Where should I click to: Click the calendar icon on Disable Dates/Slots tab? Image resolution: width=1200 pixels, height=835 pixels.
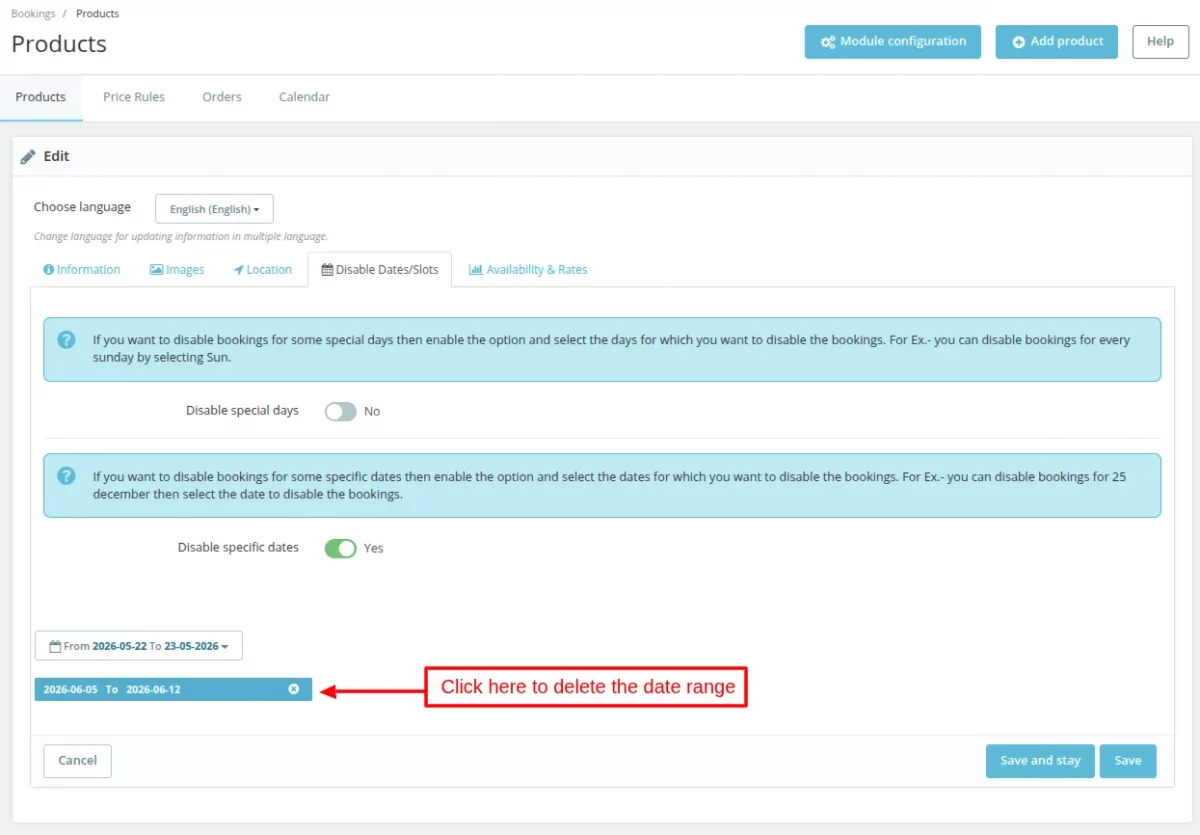tap(327, 270)
